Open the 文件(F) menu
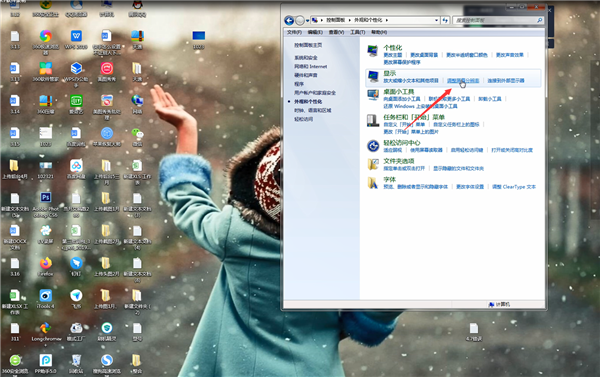This screenshot has height=377, width=600. pos(294,32)
